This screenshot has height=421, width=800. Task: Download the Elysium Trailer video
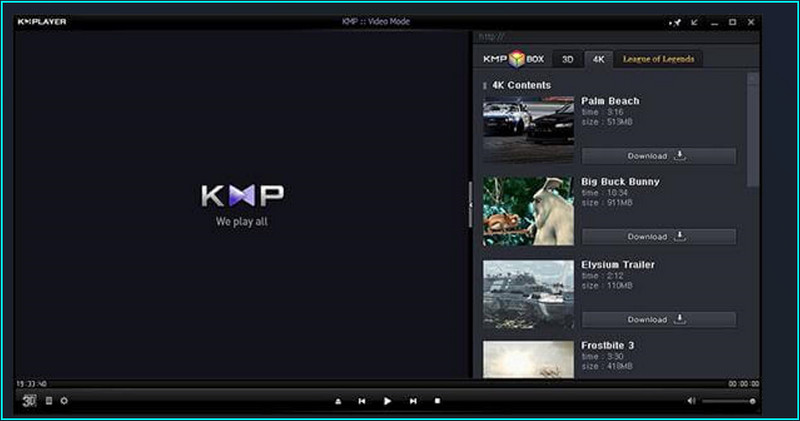(659, 319)
